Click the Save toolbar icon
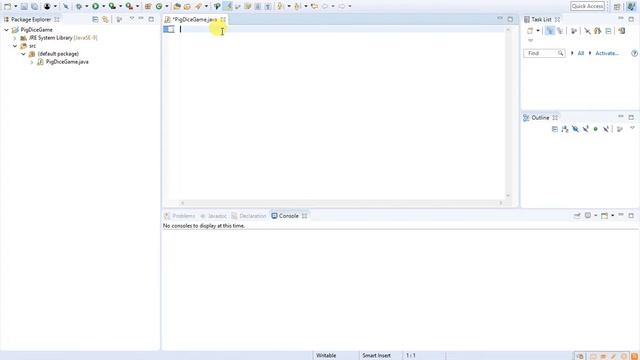Viewport: 640px width, 360px height. (x=24, y=6)
